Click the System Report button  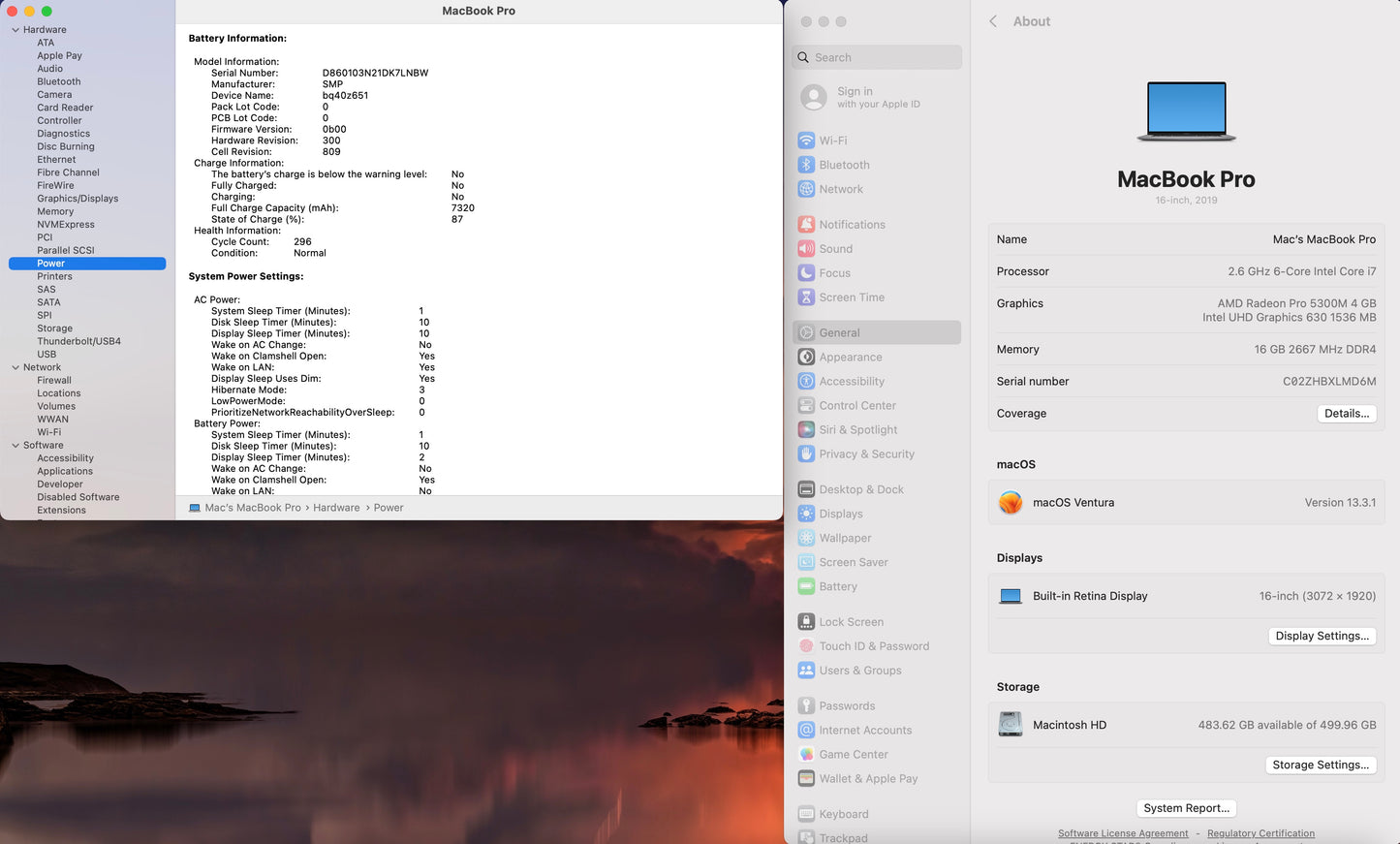(1186, 808)
